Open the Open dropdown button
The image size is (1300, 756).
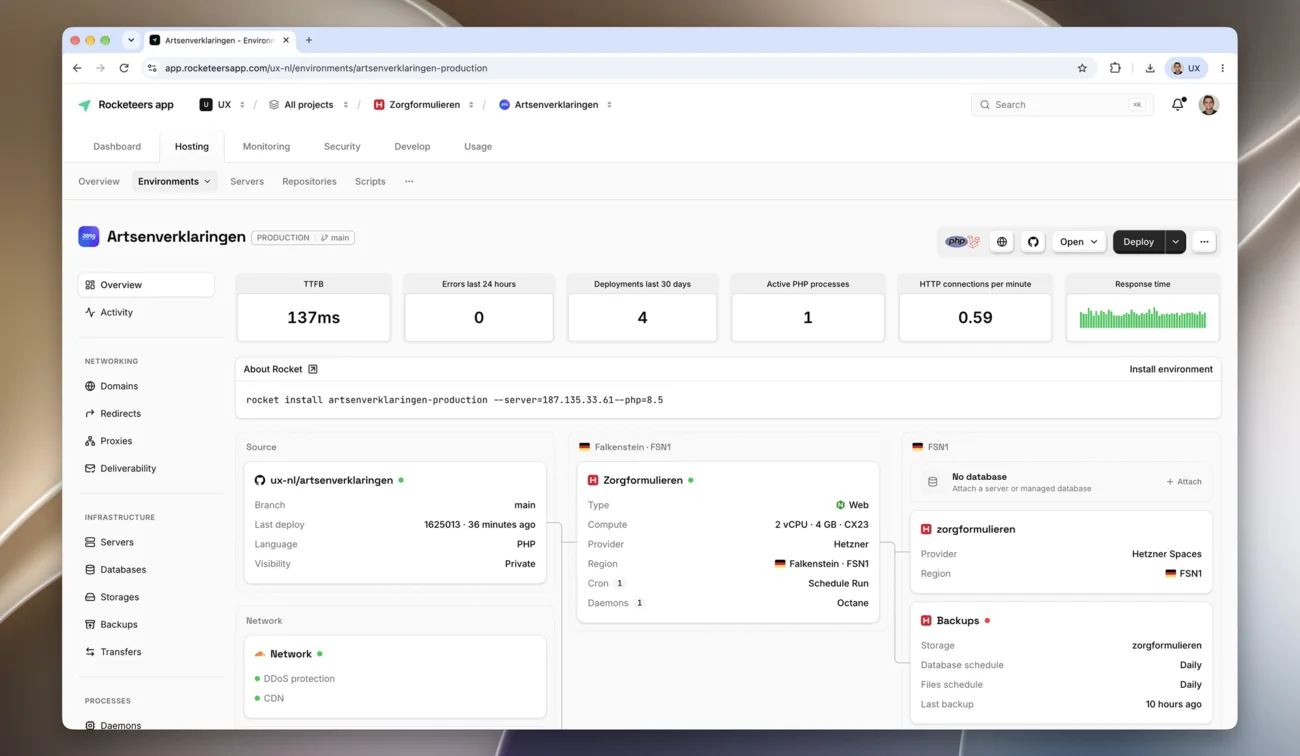click(1078, 242)
